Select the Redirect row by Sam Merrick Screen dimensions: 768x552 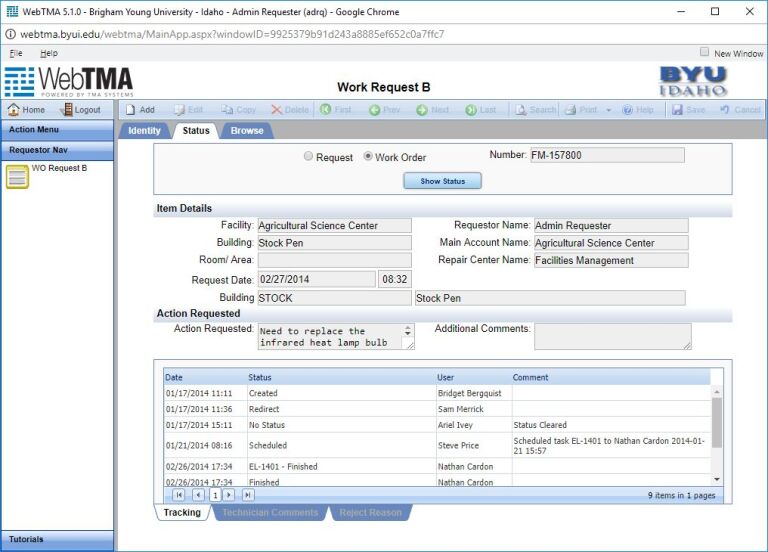pos(437,409)
